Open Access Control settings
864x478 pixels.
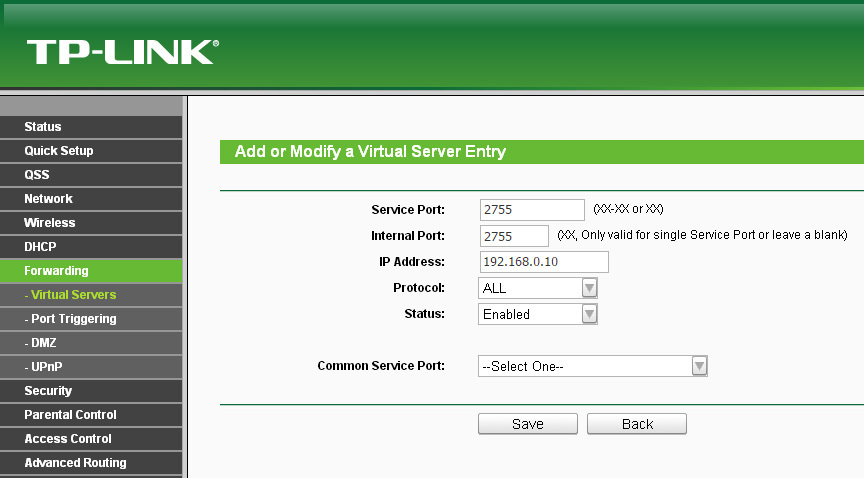[91, 439]
